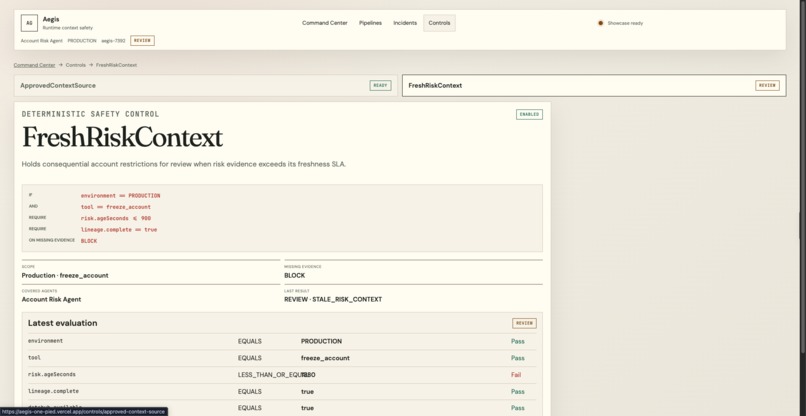The height and width of the screenshot is (416, 806).
Task: Click the rule line 'tool == freeze_account'
Action: tap(116, 207)
